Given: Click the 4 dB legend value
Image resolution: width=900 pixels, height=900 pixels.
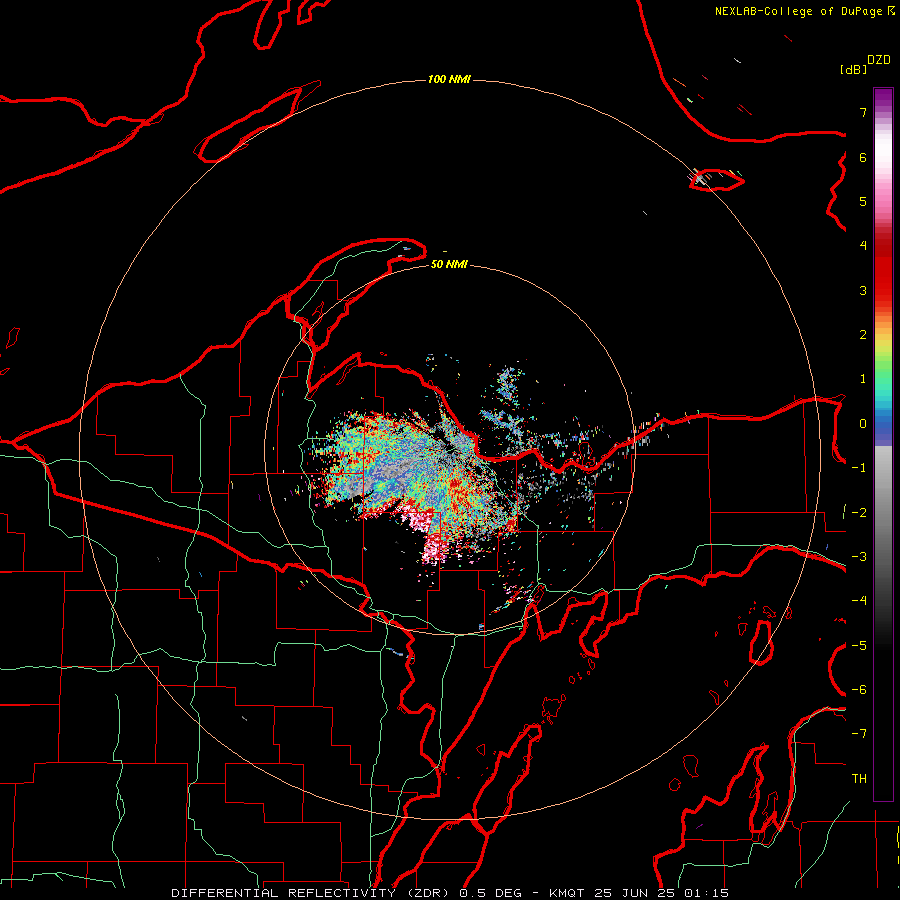Looking at the screenshot, I should 863,246.
